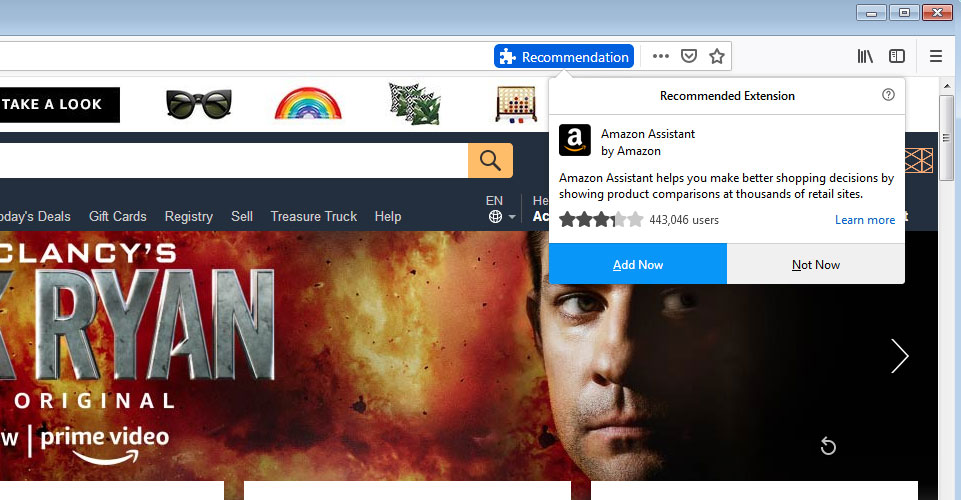Click Add Now to install extension

click(637, 264)
